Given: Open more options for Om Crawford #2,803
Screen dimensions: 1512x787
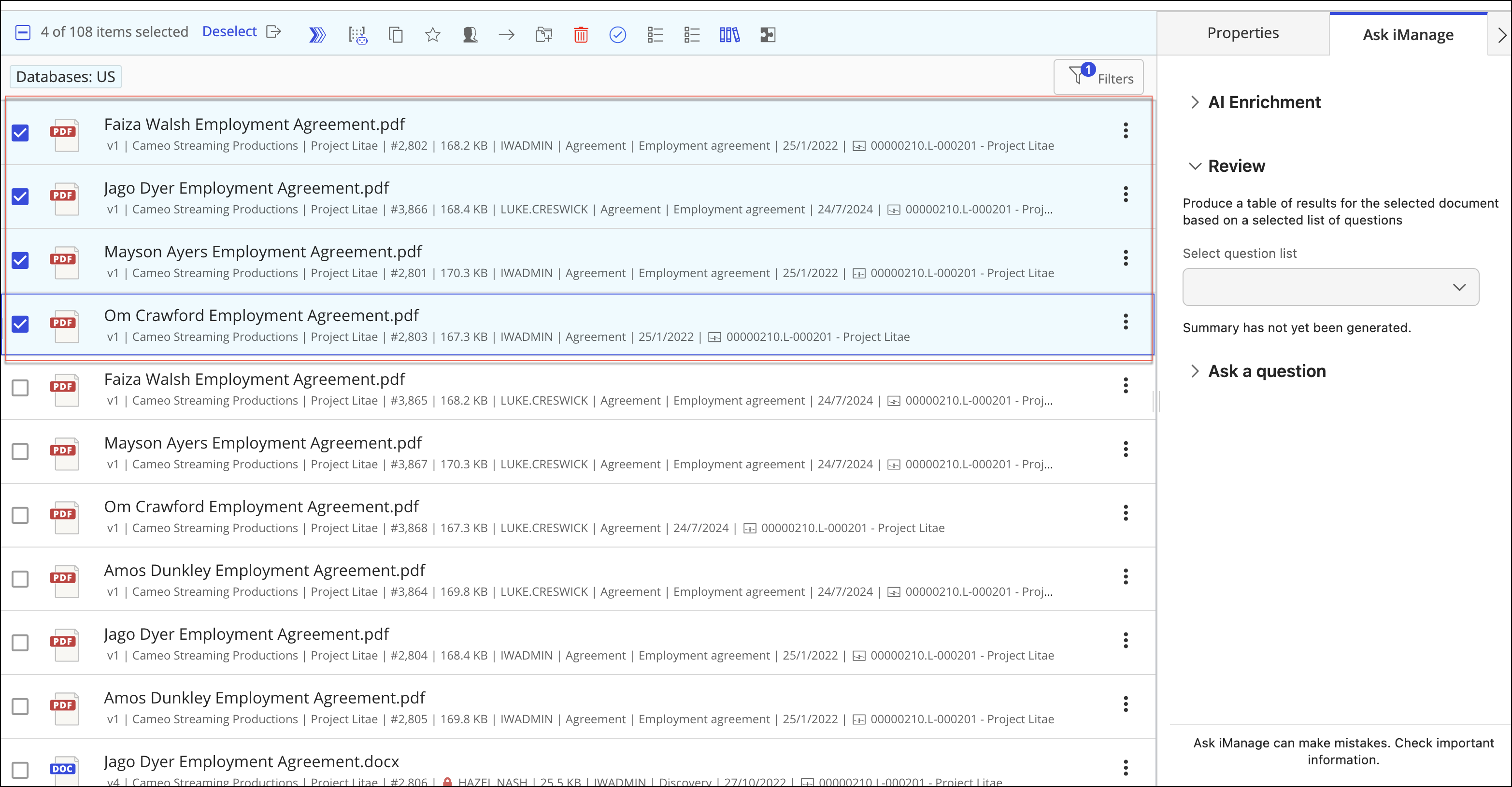Looking at the screenshot, I should point(1126,322).
